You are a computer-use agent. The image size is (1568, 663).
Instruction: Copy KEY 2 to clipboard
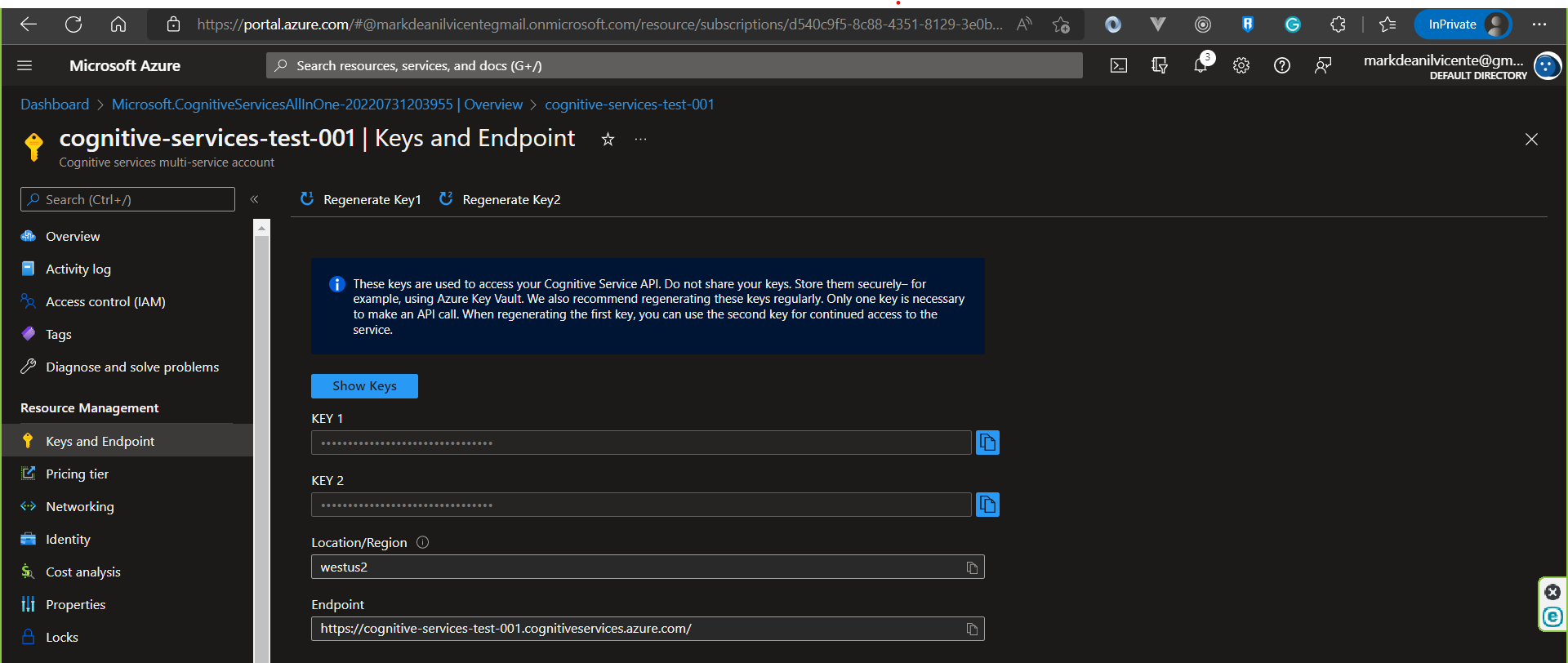[x=987, y=505]
